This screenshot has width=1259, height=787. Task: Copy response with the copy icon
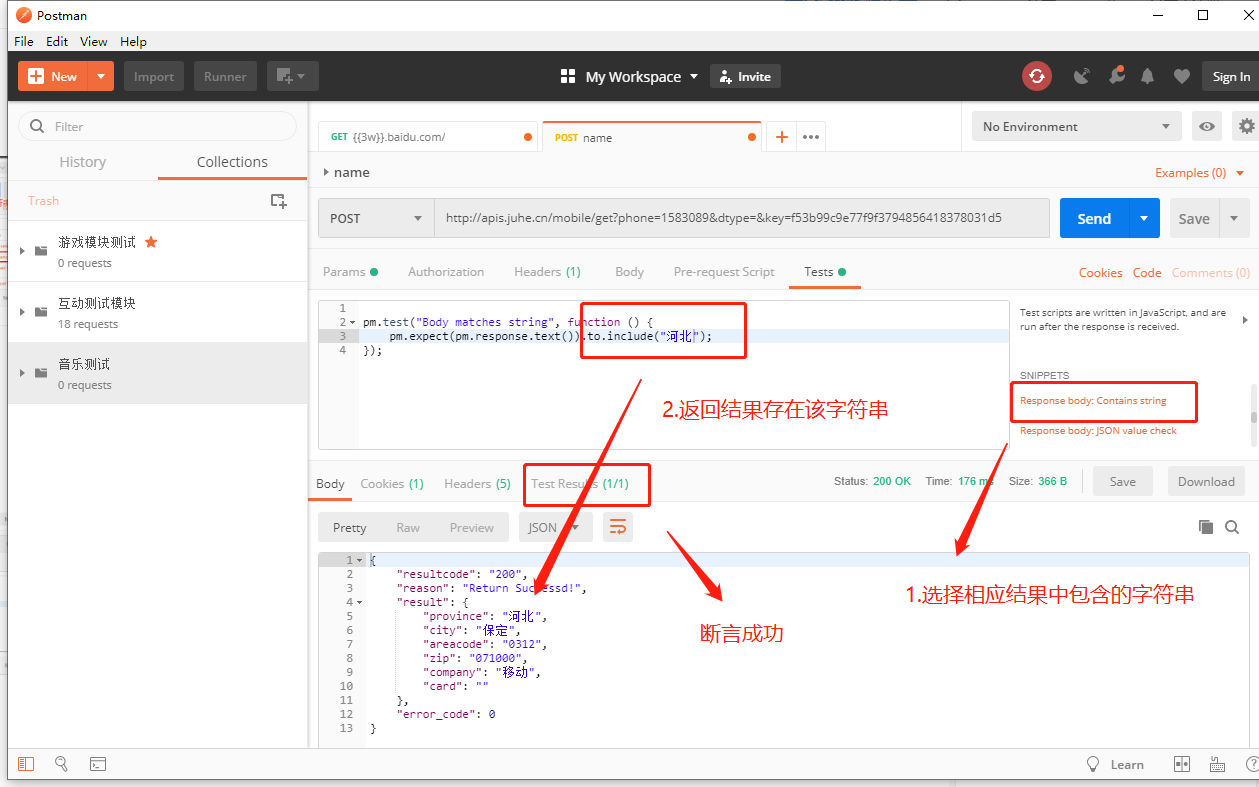point(1205,527)
